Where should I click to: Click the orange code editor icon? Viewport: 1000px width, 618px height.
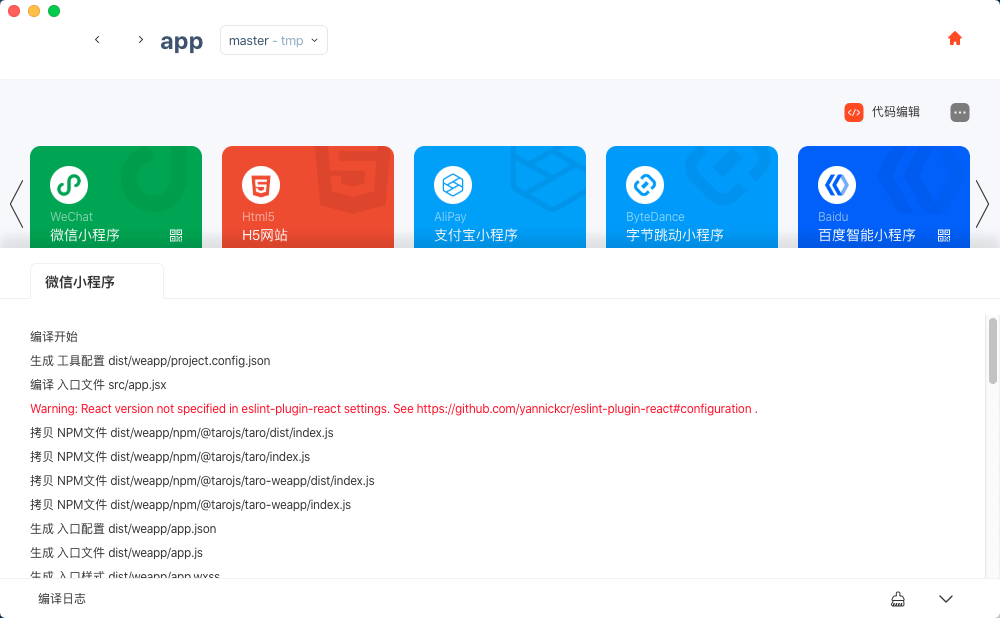(x=853, y=112)
